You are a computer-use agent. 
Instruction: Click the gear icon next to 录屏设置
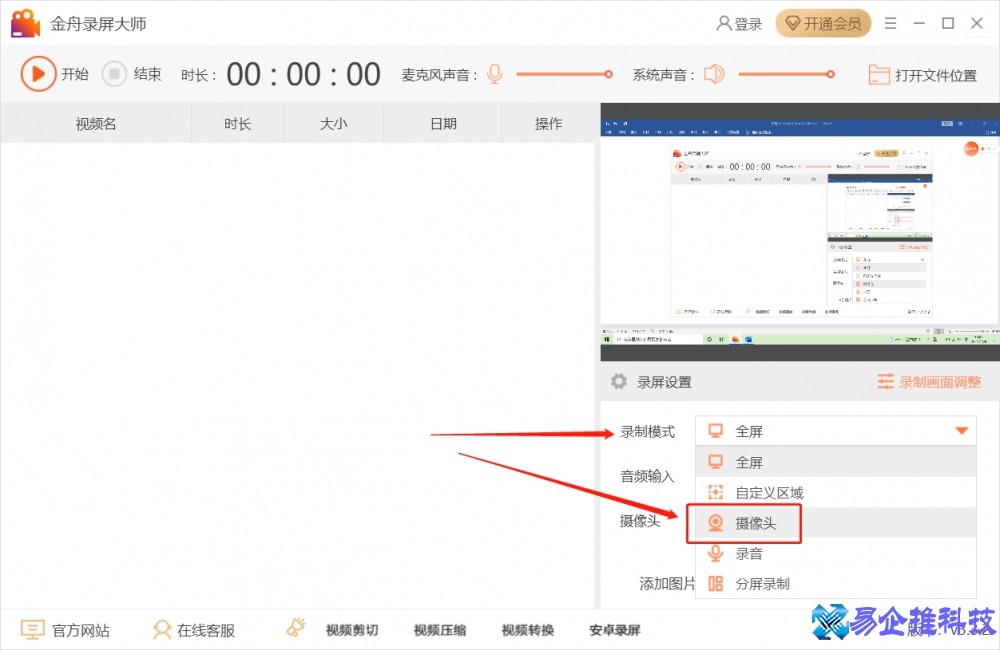(617, 381)
